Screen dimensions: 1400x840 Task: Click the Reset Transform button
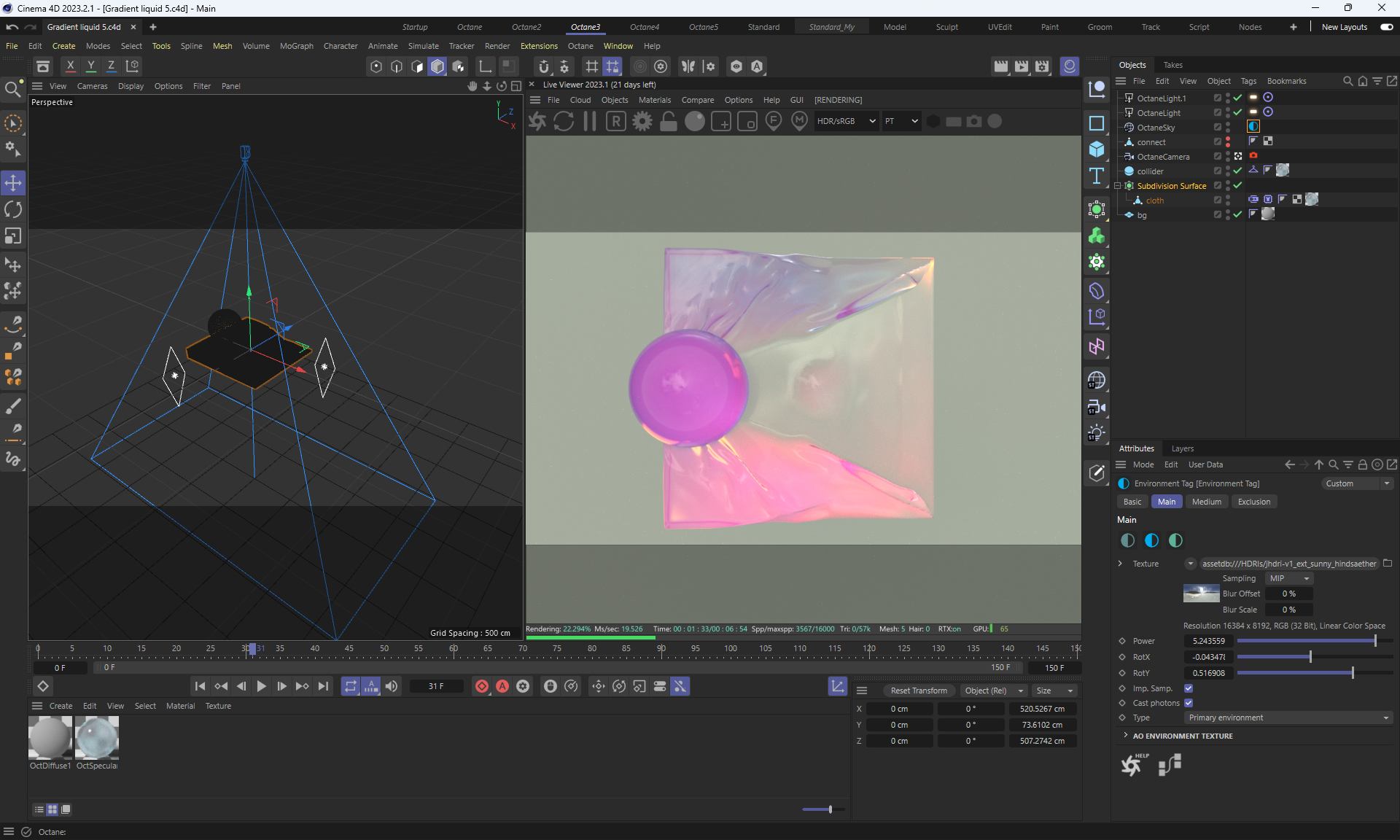(x=918, y=691)
